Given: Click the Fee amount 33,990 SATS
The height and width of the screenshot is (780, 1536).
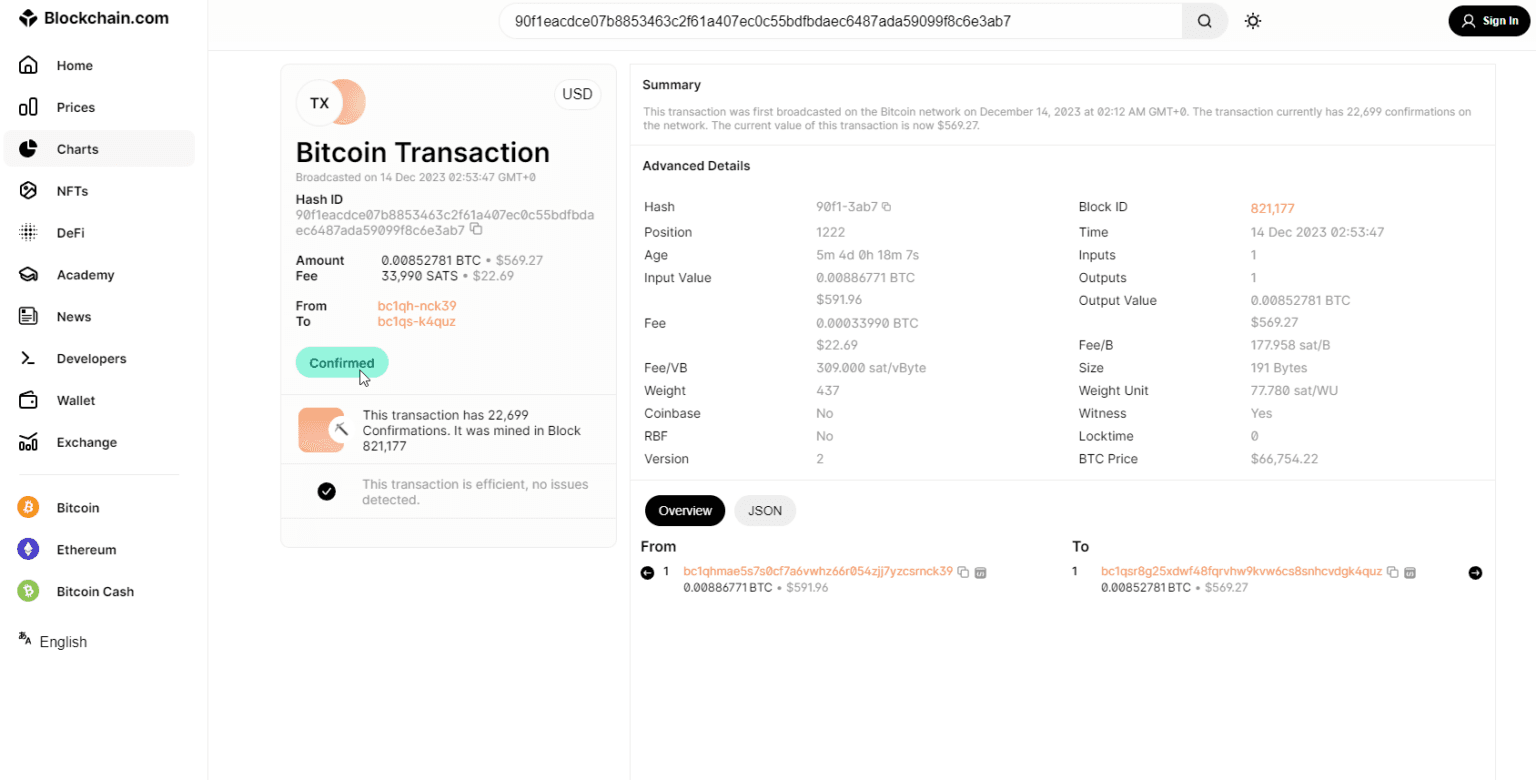Looking at the screenshot, I should (419, 276).
